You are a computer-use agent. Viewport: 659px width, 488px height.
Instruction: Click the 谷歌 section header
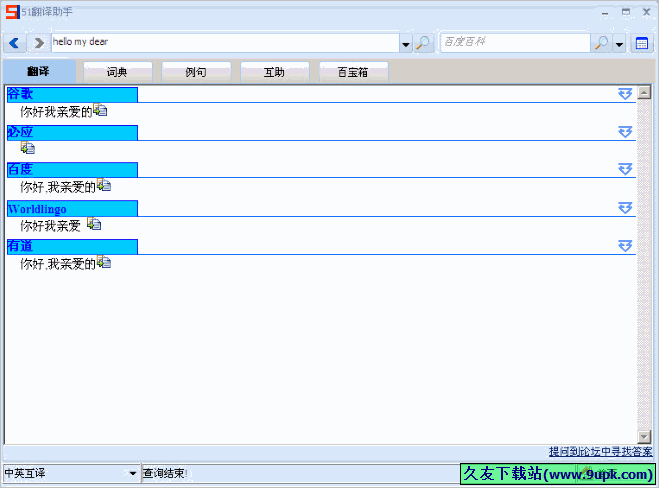[x=72, y=94]
